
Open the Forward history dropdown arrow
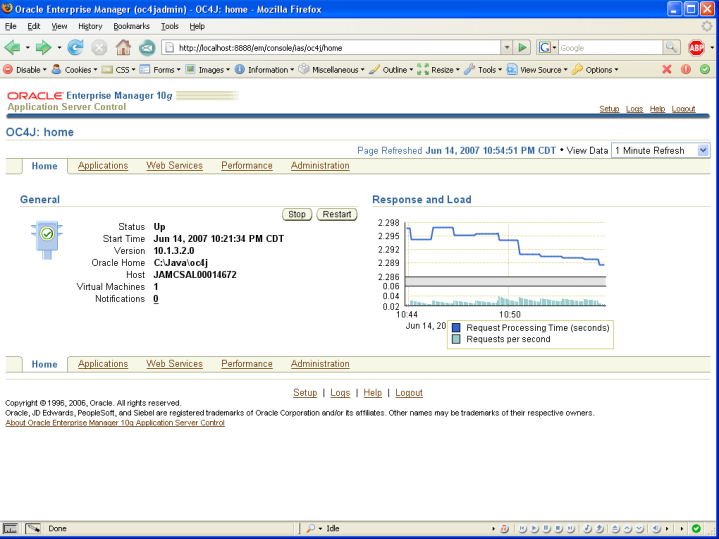click(x=59, y=47)
